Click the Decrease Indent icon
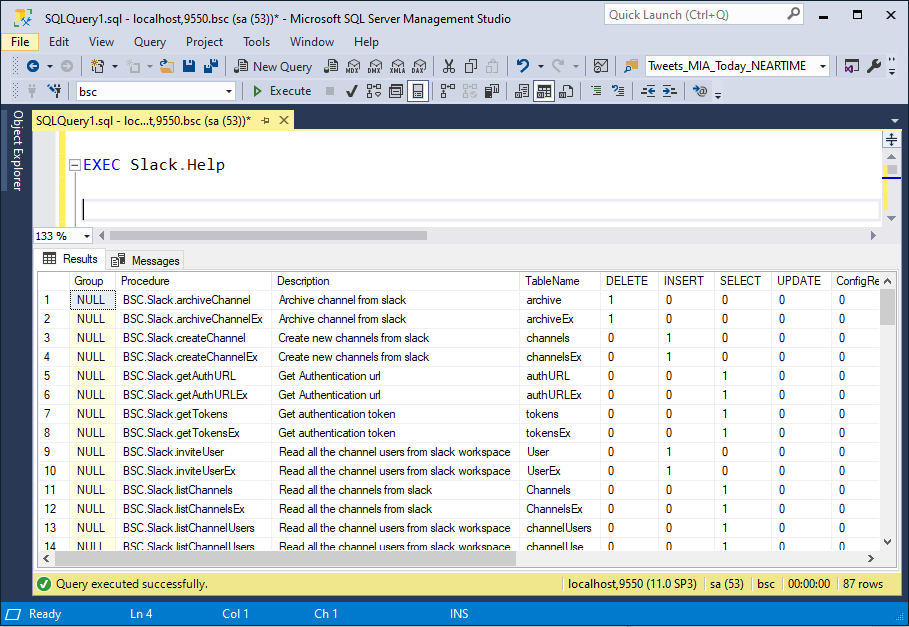 [x=648, y=91]
